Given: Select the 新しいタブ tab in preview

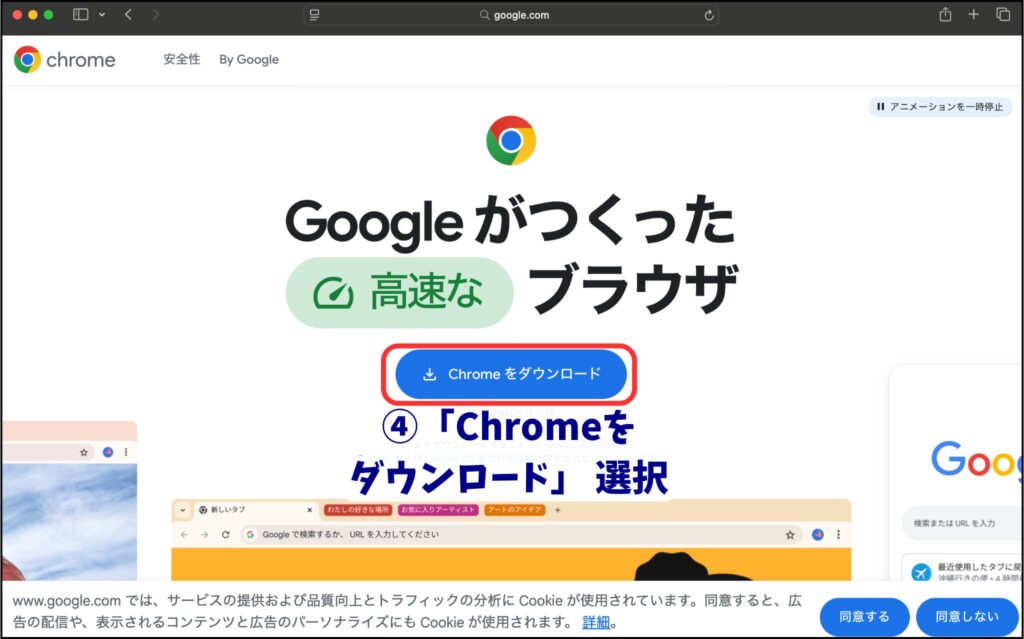Looking at the screenshot, I should click(x=255, y=510).
